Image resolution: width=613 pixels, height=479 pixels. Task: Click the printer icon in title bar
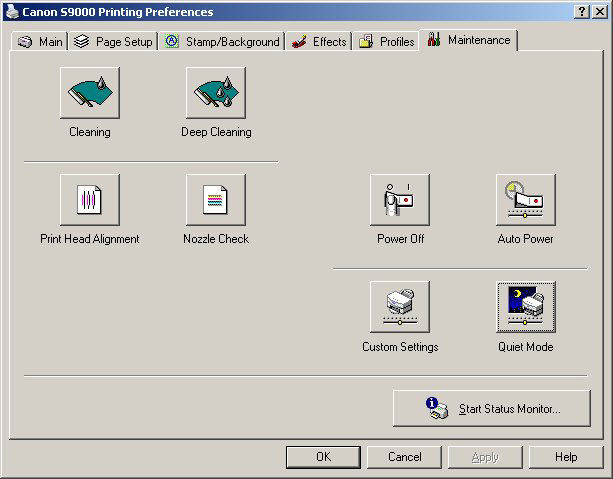coord(13,12)
